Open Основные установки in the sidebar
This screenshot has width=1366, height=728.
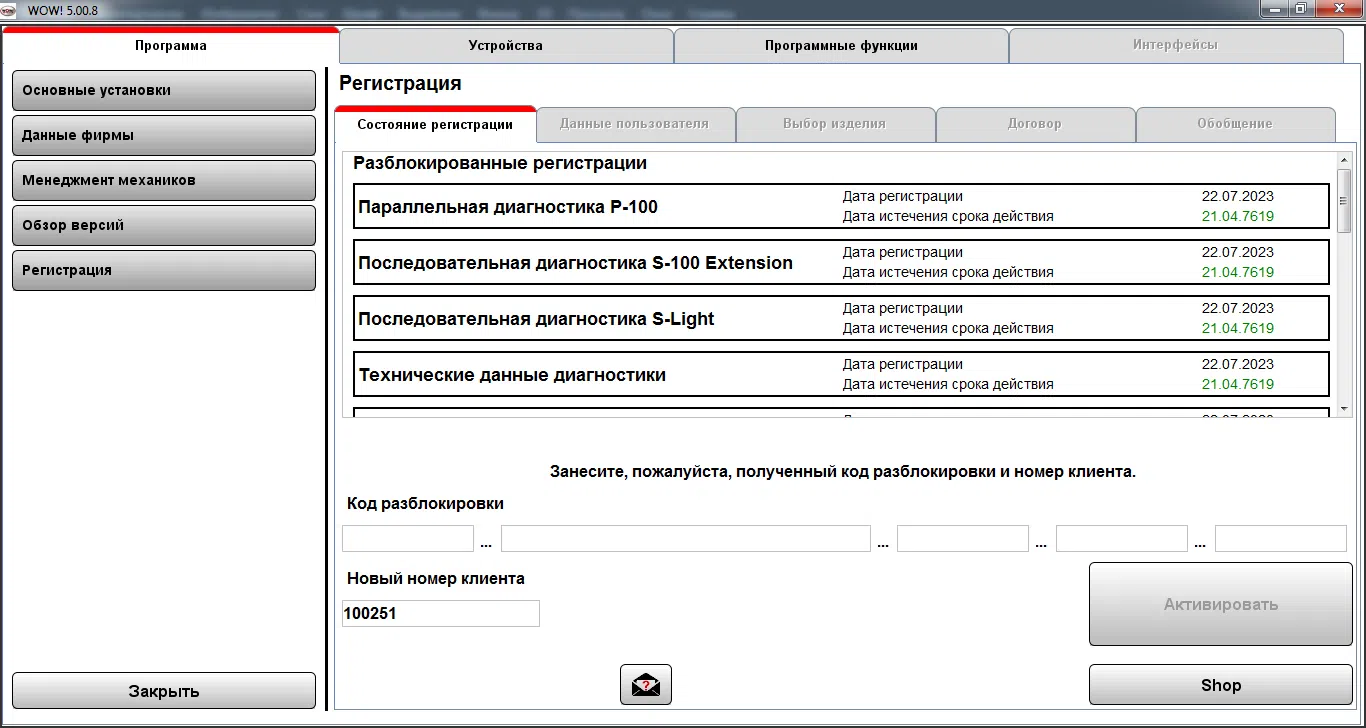163,90
